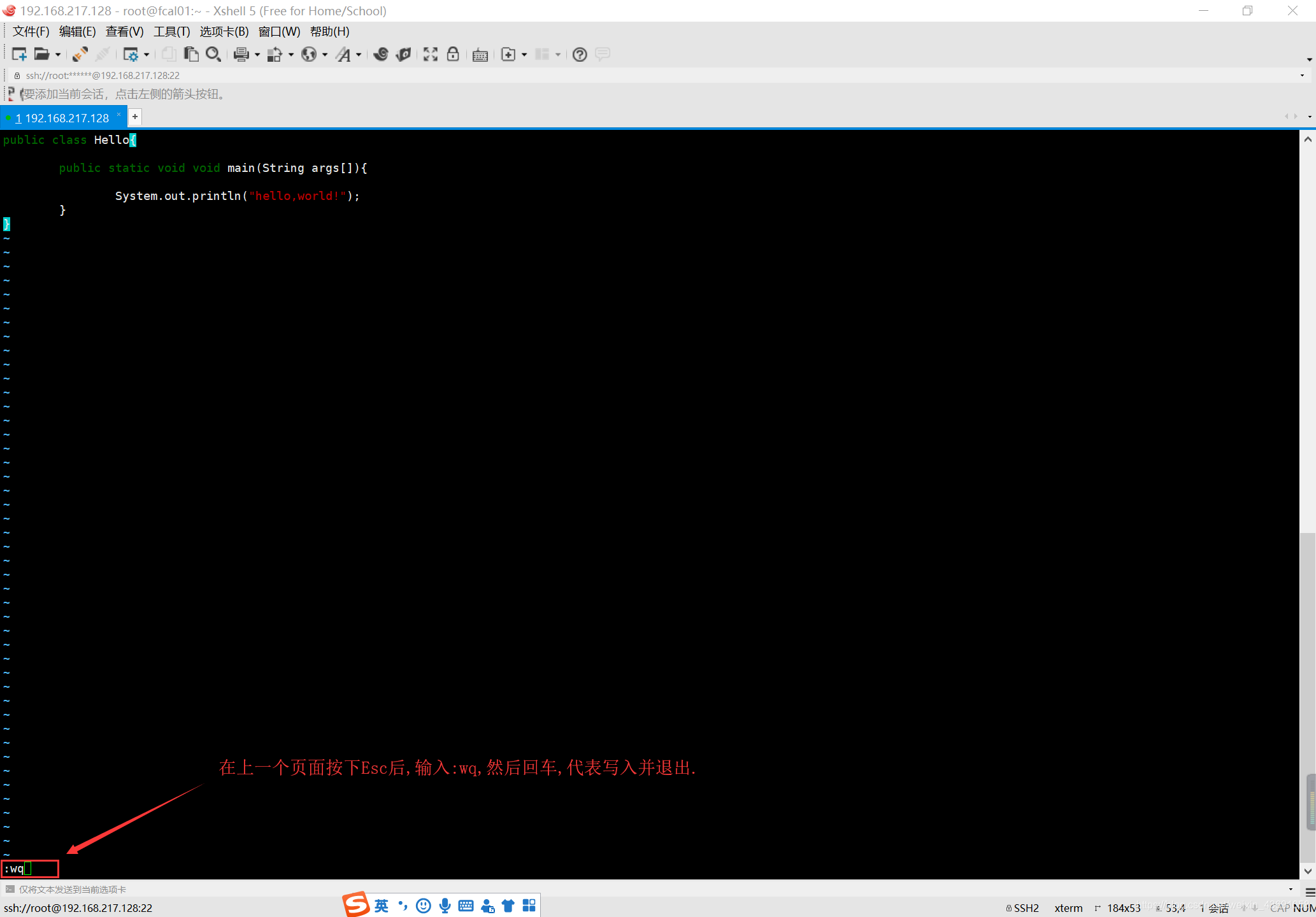Open the Find magnifier tool
This screenshot has height=917, width=1316.
pyautogui.click(x=213, y=55)
